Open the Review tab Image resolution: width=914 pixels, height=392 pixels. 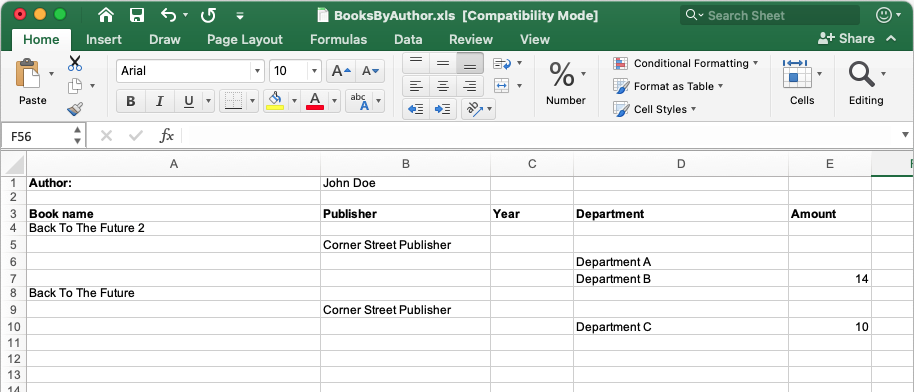471,40
